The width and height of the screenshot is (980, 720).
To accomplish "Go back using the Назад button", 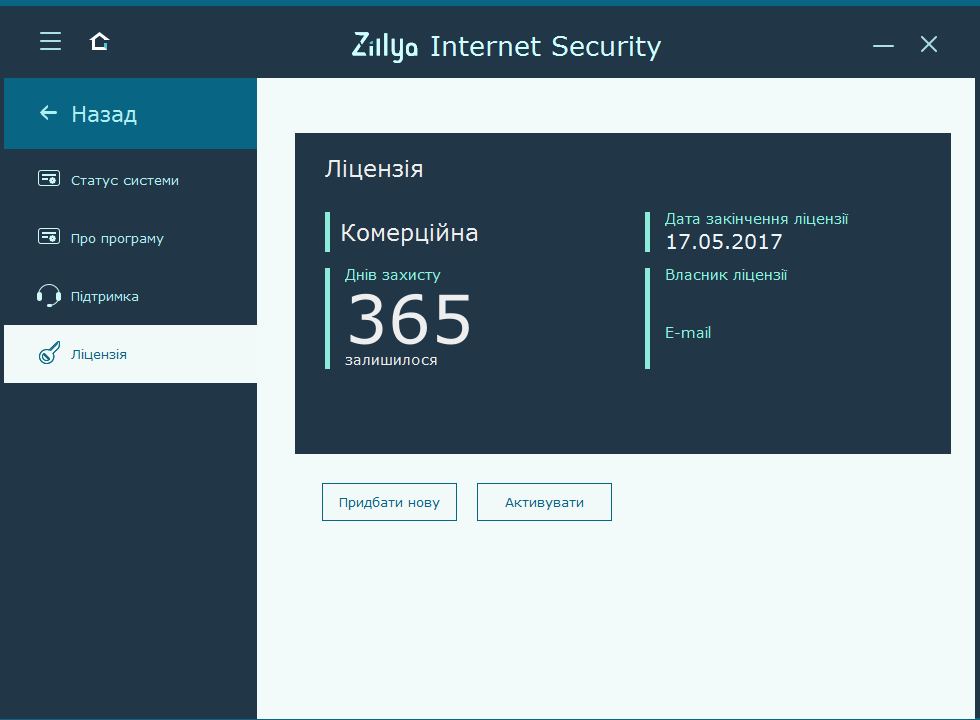I will (131, 114).
